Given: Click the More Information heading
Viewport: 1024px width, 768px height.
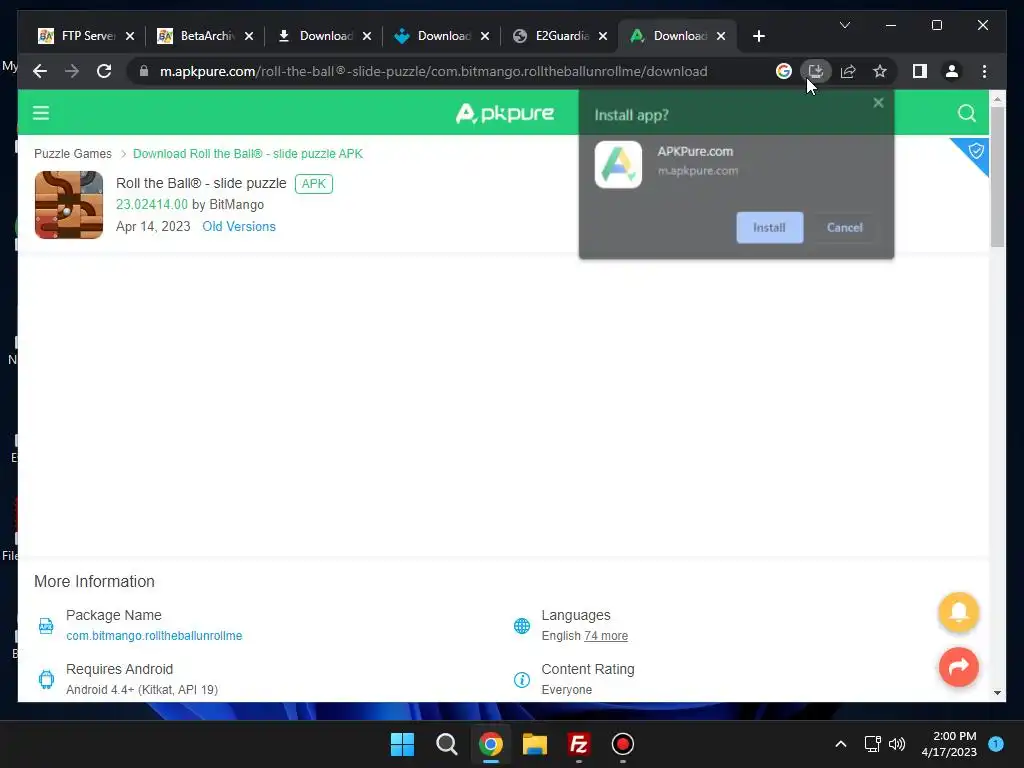Looking at the screenshot, I should click(x=94, y=581).
